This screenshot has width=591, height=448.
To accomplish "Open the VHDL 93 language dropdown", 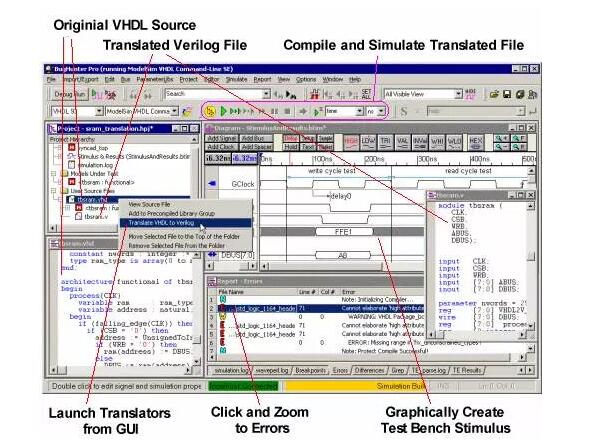I will pyautogui.click(x=77, y=111).
